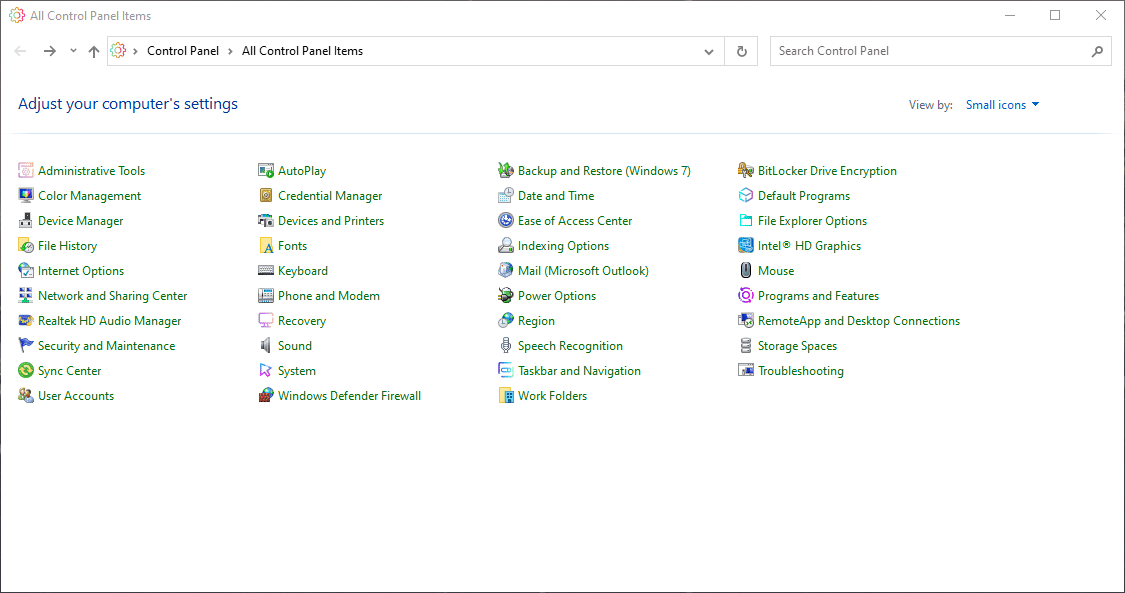This screenshot has height=593, width=1125.
Task: Click the All Control Panel Items breadcrumb
Action: pyautogui.click(x=303, y=51)
